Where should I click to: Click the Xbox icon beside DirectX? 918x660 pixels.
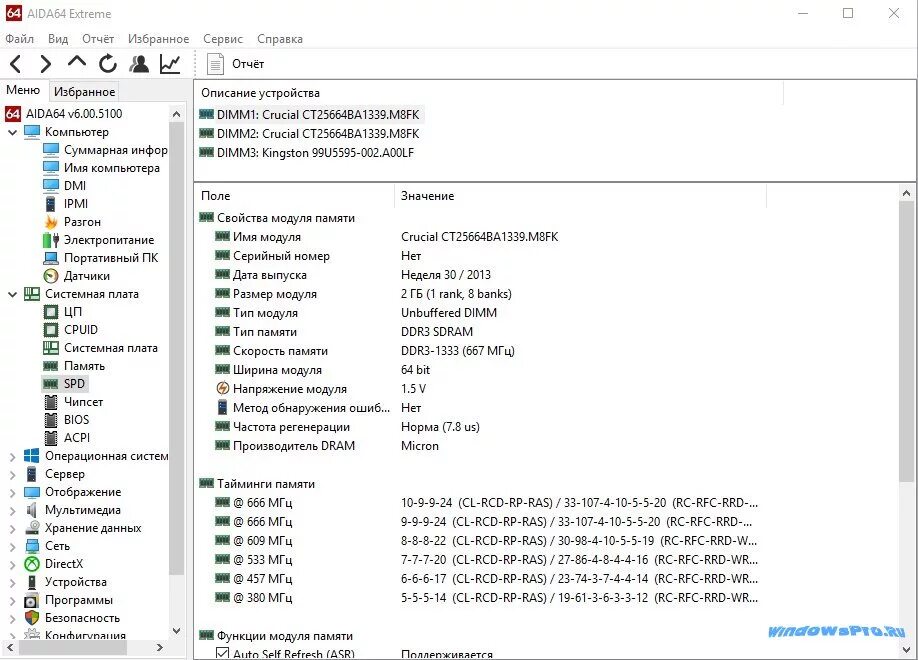[32, 564]
